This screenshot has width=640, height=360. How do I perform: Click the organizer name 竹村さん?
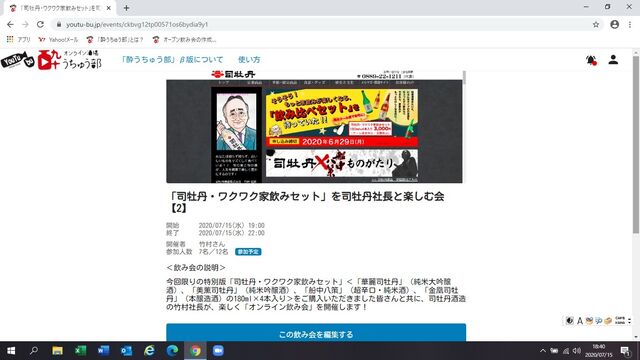pos(212,244)
